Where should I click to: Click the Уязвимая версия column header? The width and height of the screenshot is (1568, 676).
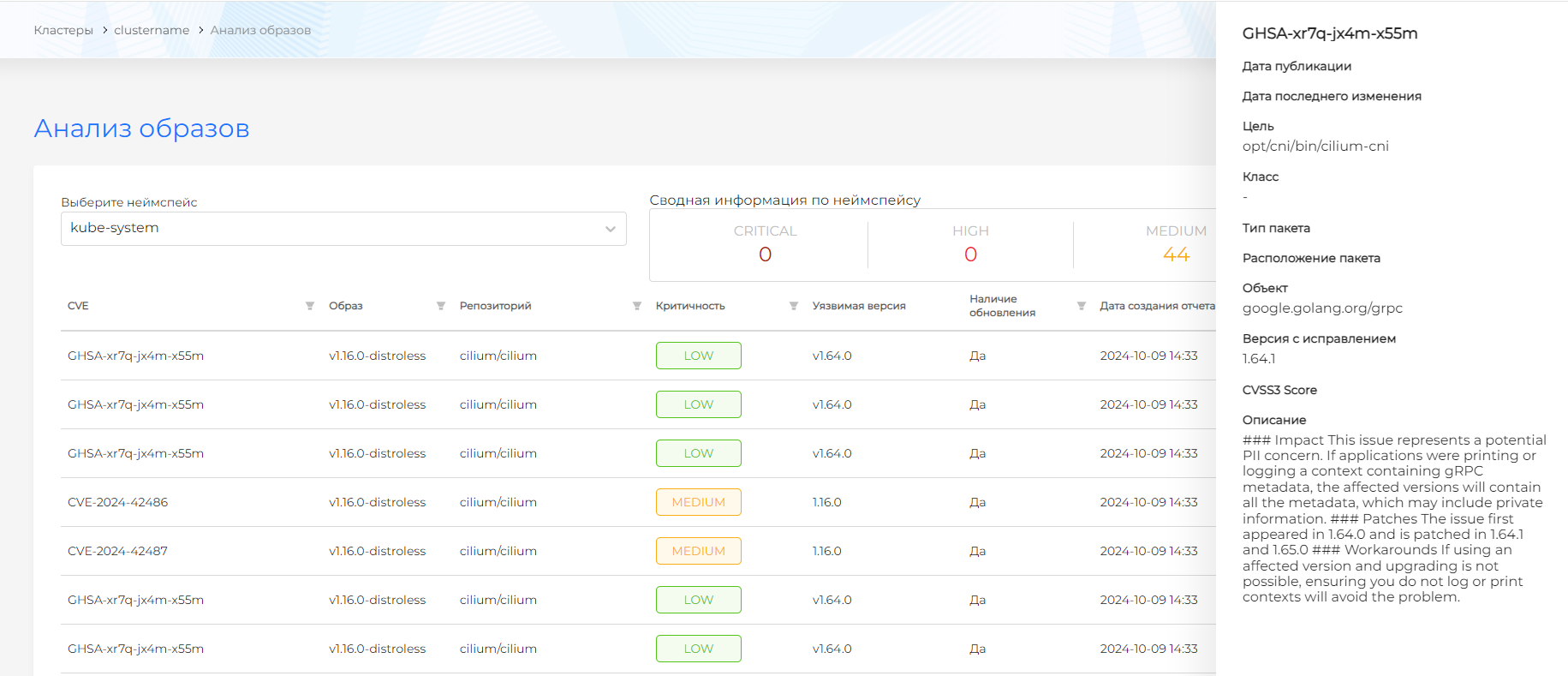click(859, 306)
